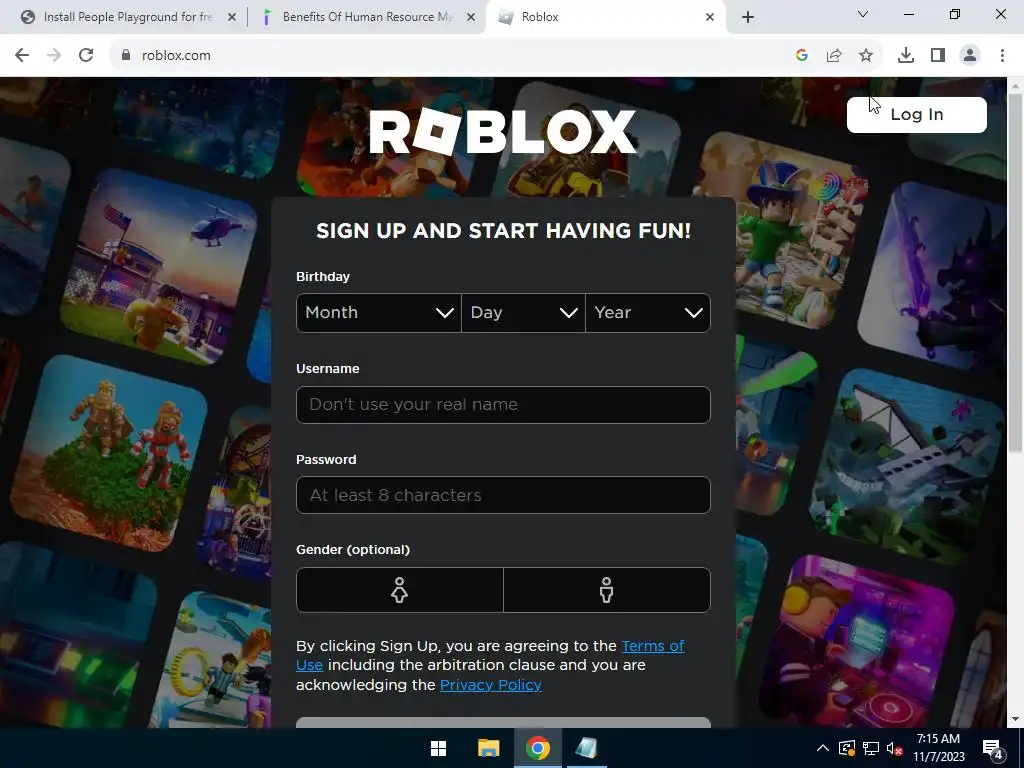Screen dimensions: 1024x768
Task: Open Chrome downloads
Action: [x=906, y=56]
